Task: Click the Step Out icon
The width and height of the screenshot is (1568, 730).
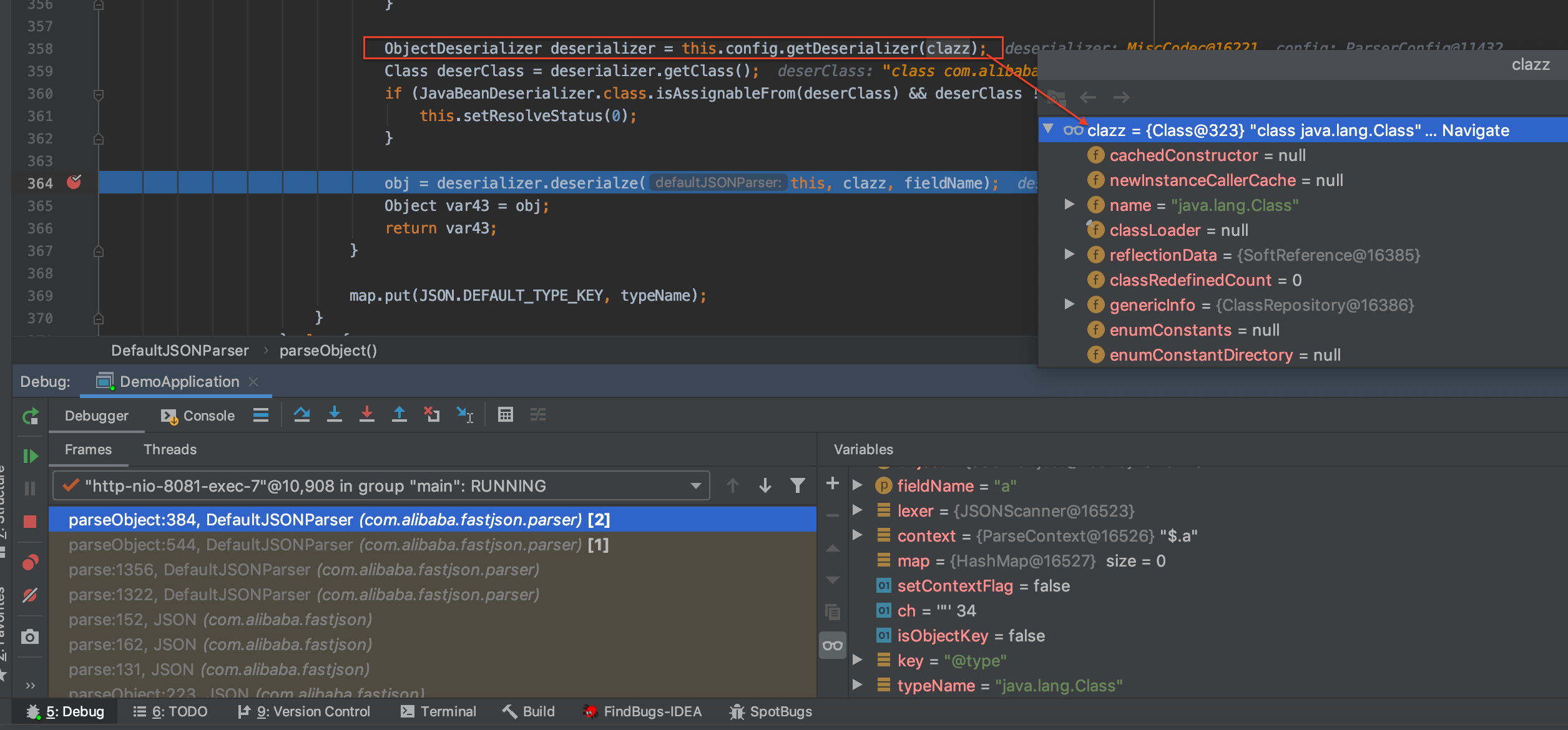Action: pos(399,415)
